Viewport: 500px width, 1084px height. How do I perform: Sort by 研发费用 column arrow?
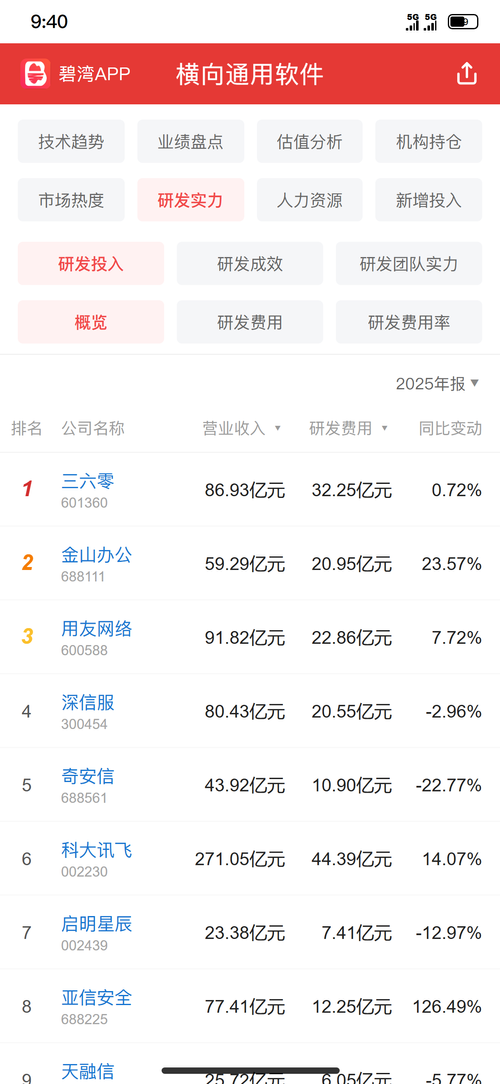tap(385, 429)
